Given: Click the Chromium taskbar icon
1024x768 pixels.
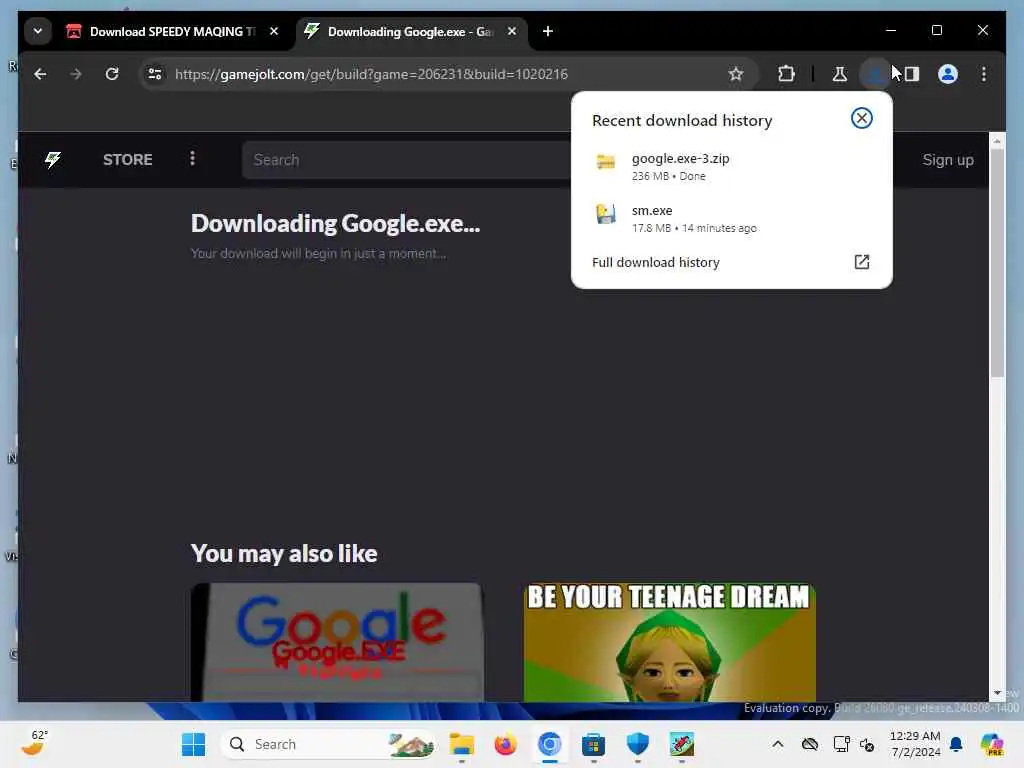Looking at the screenshot, I should (550, 744).
